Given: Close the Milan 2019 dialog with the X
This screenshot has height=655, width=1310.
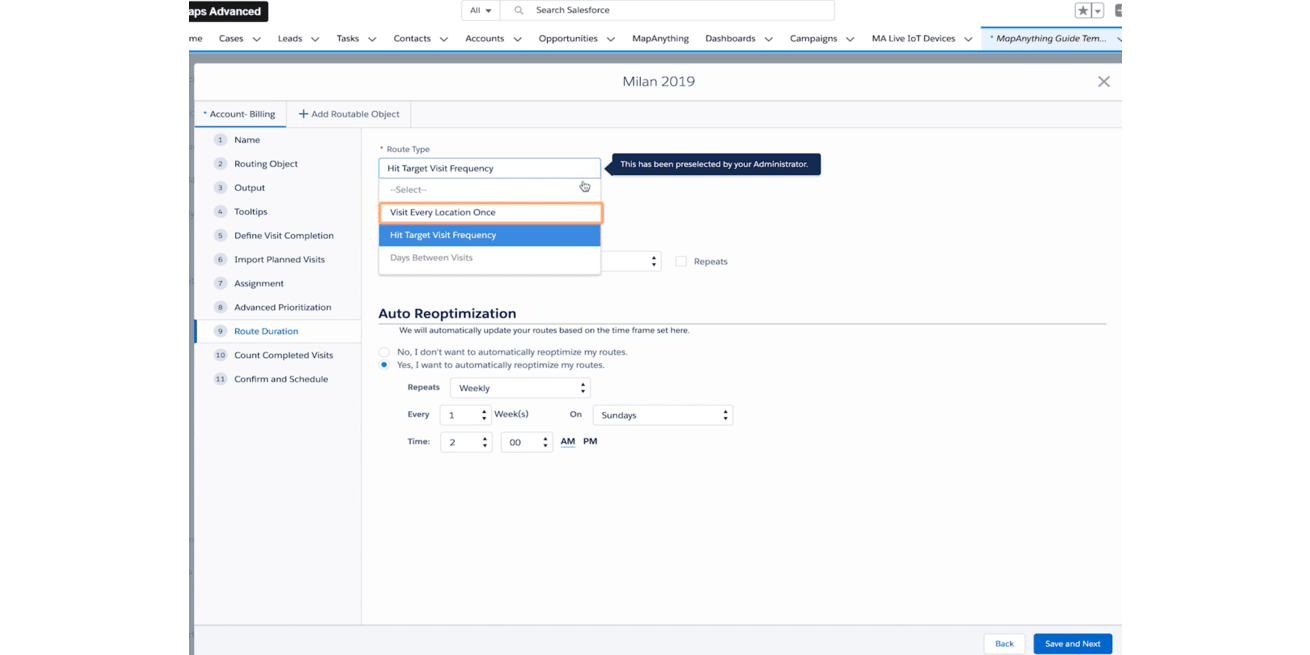Looking at the screenshot, I should point(1104,81).
